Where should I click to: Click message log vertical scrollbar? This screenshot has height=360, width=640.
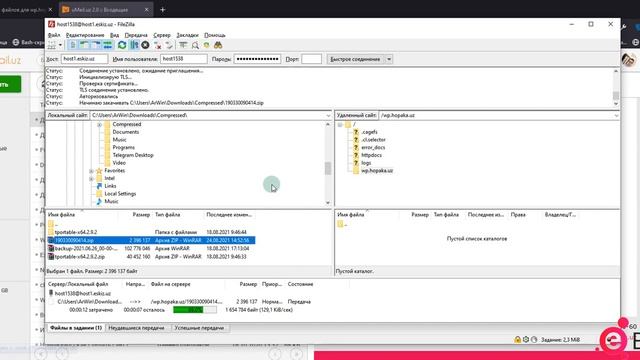[616, 87]
